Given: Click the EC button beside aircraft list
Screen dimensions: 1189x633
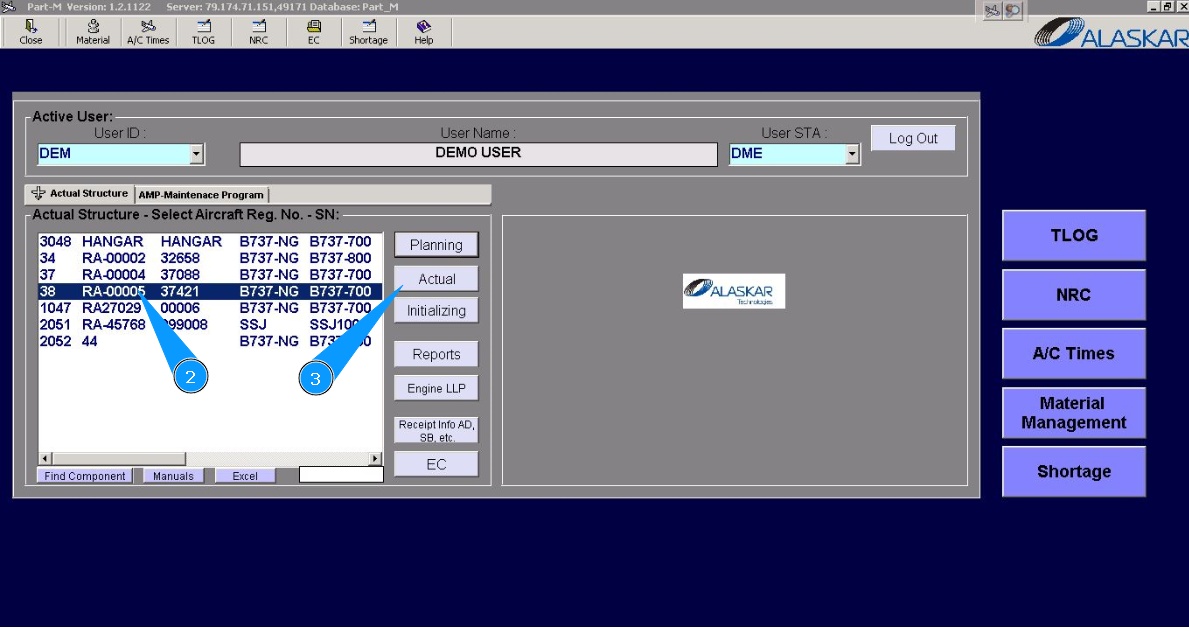Looking at the screenshot, I should coord(436,465).
